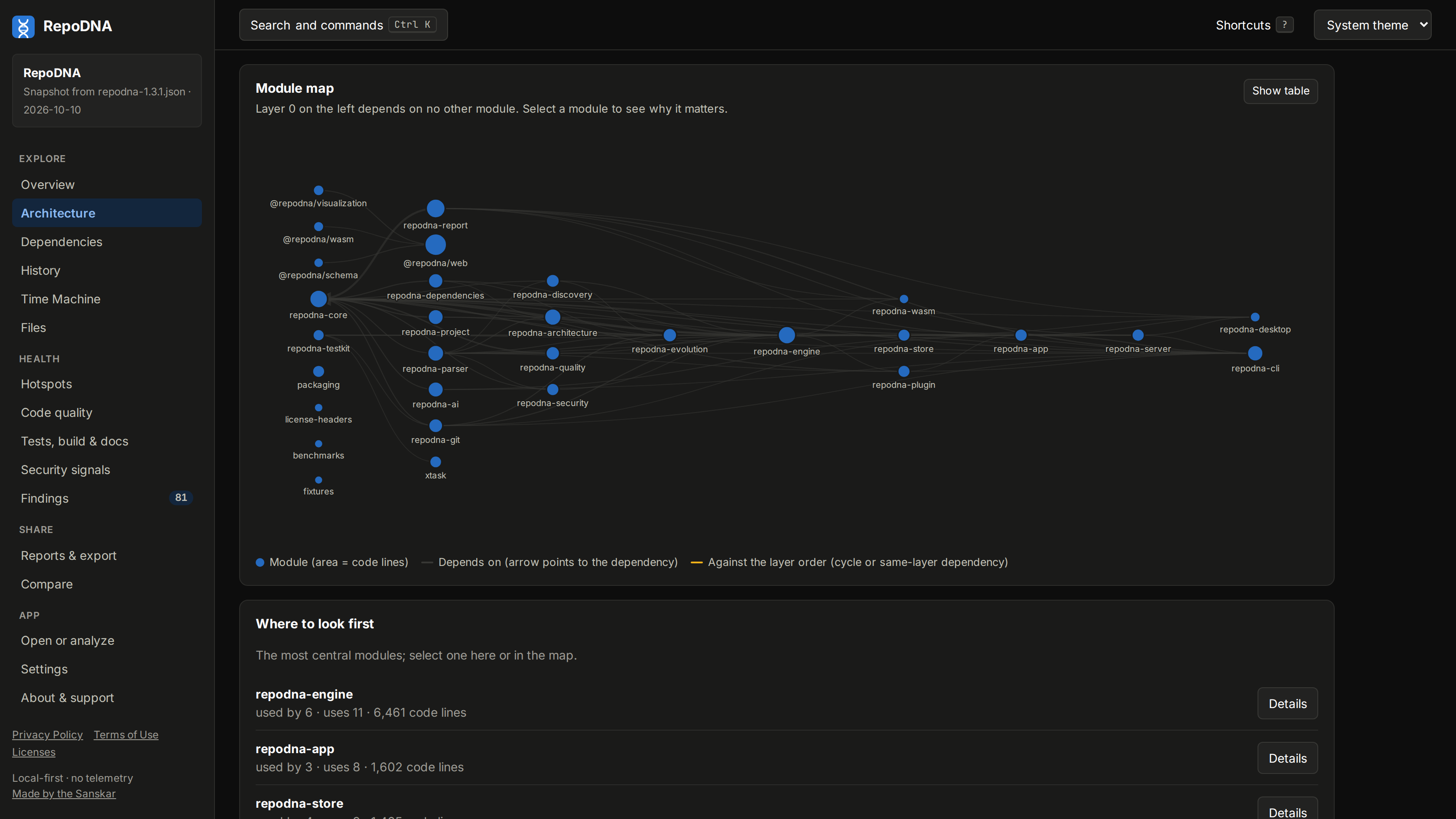This screenshot has width=1456, height=819.
Task: Open Details for repodna-engine
Action: pyautogui.click(x=1287, y=703)
